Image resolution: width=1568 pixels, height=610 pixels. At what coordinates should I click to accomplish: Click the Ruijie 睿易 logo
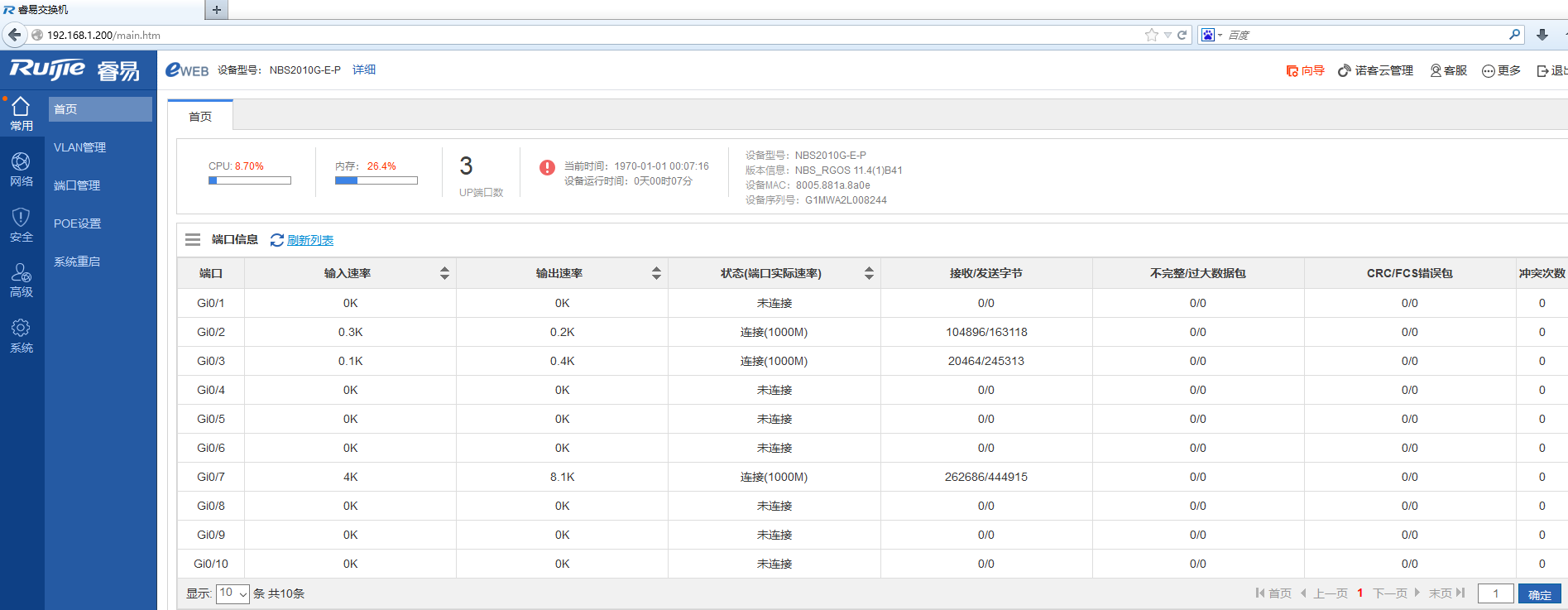[74, 70]
